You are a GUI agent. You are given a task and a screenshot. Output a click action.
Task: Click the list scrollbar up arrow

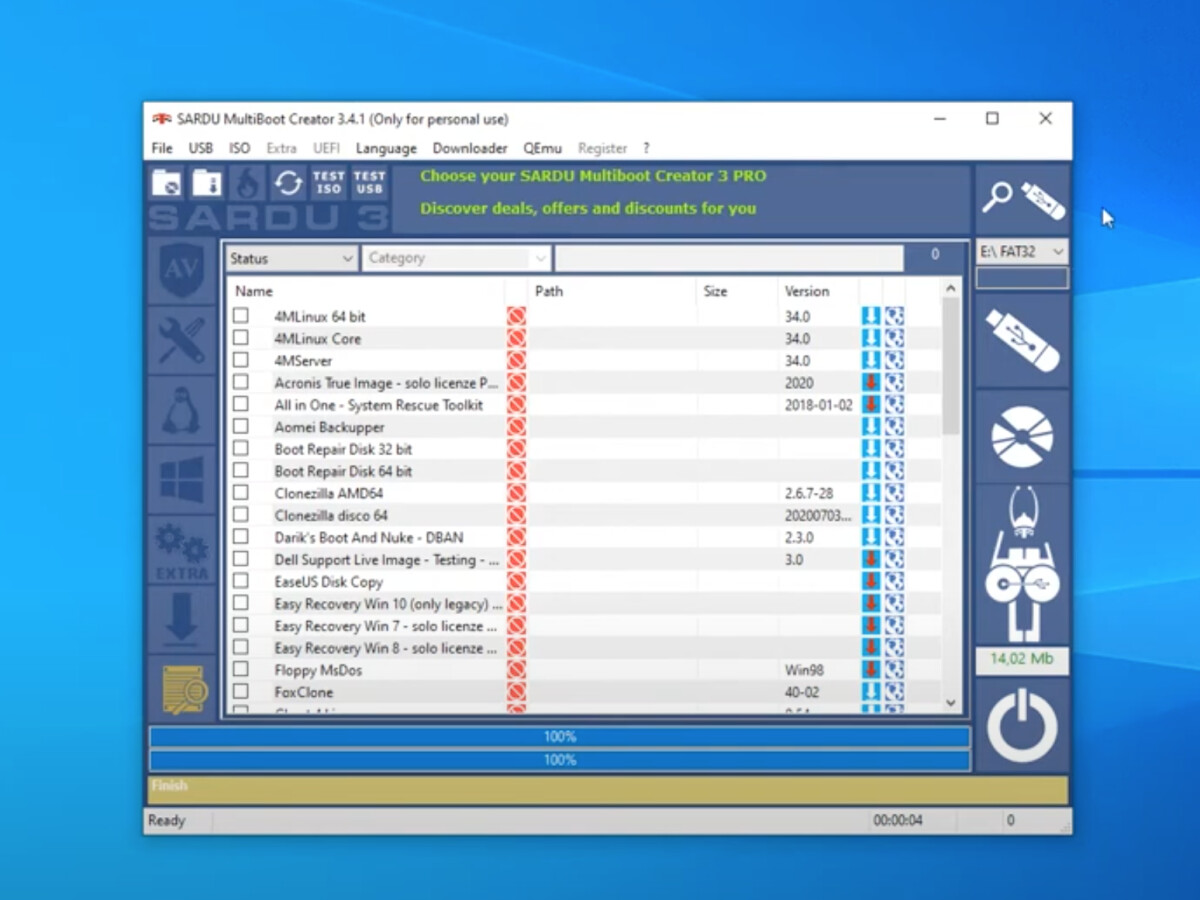tap(951, 288)
